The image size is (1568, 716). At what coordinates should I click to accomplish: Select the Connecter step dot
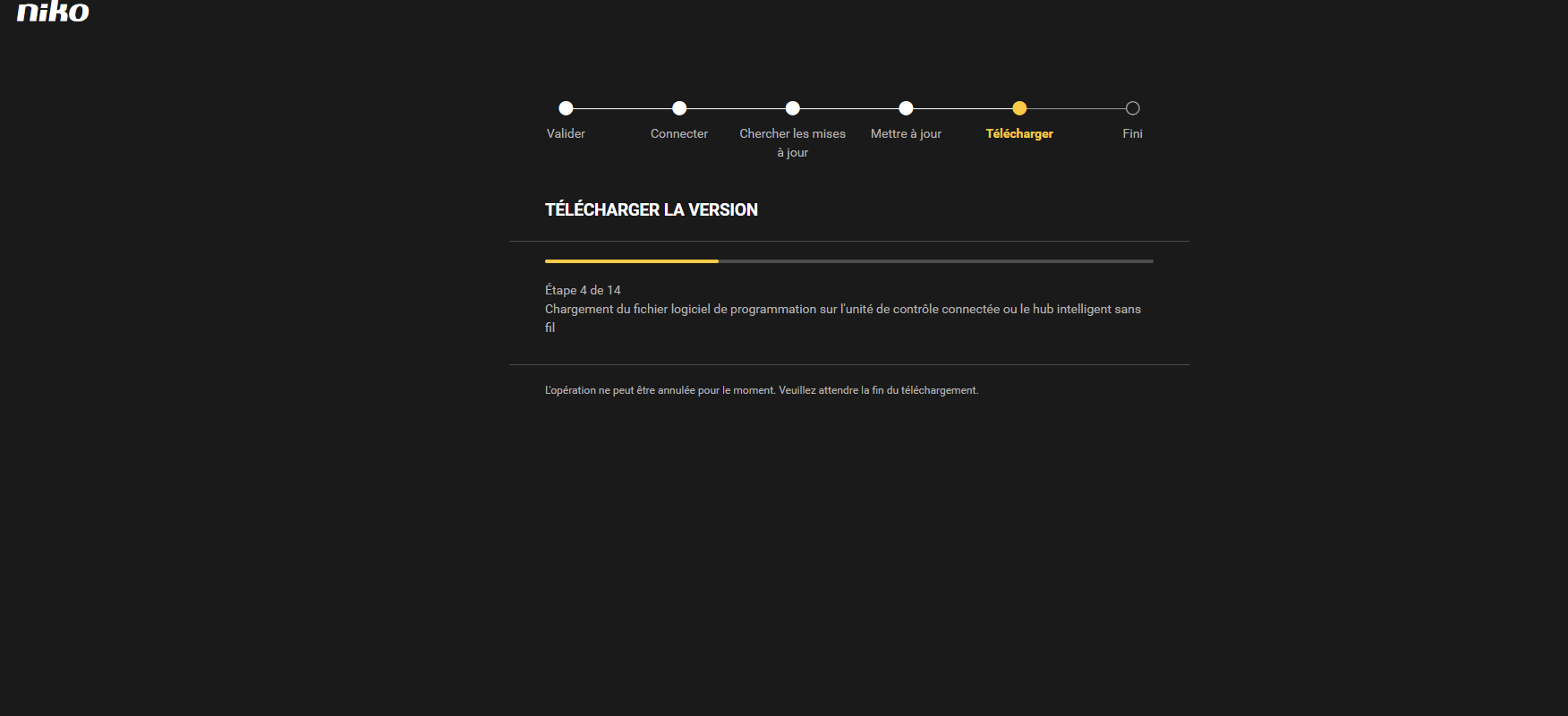(679, 108)
